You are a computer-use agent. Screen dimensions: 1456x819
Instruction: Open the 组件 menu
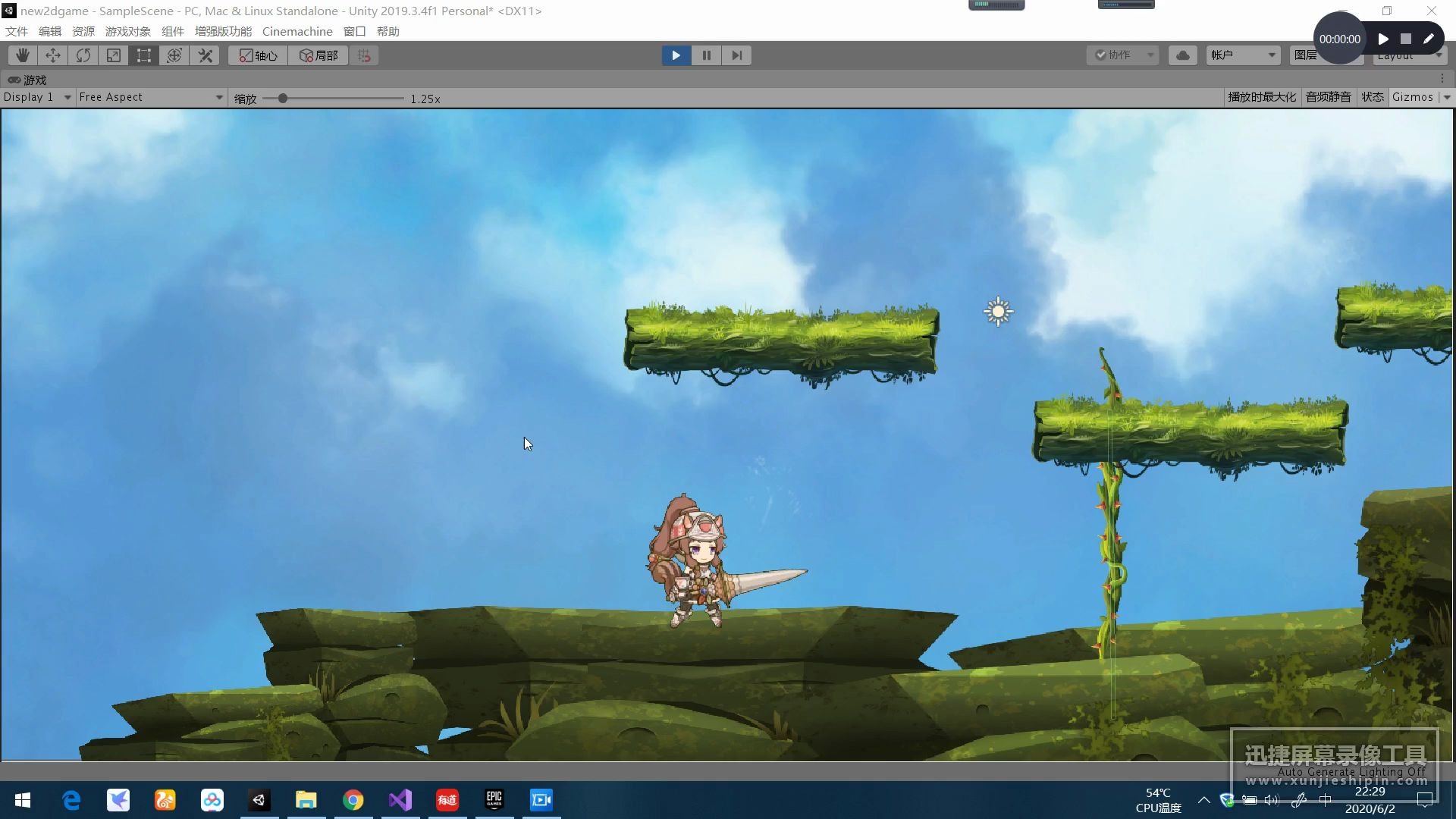click(173, 31)
